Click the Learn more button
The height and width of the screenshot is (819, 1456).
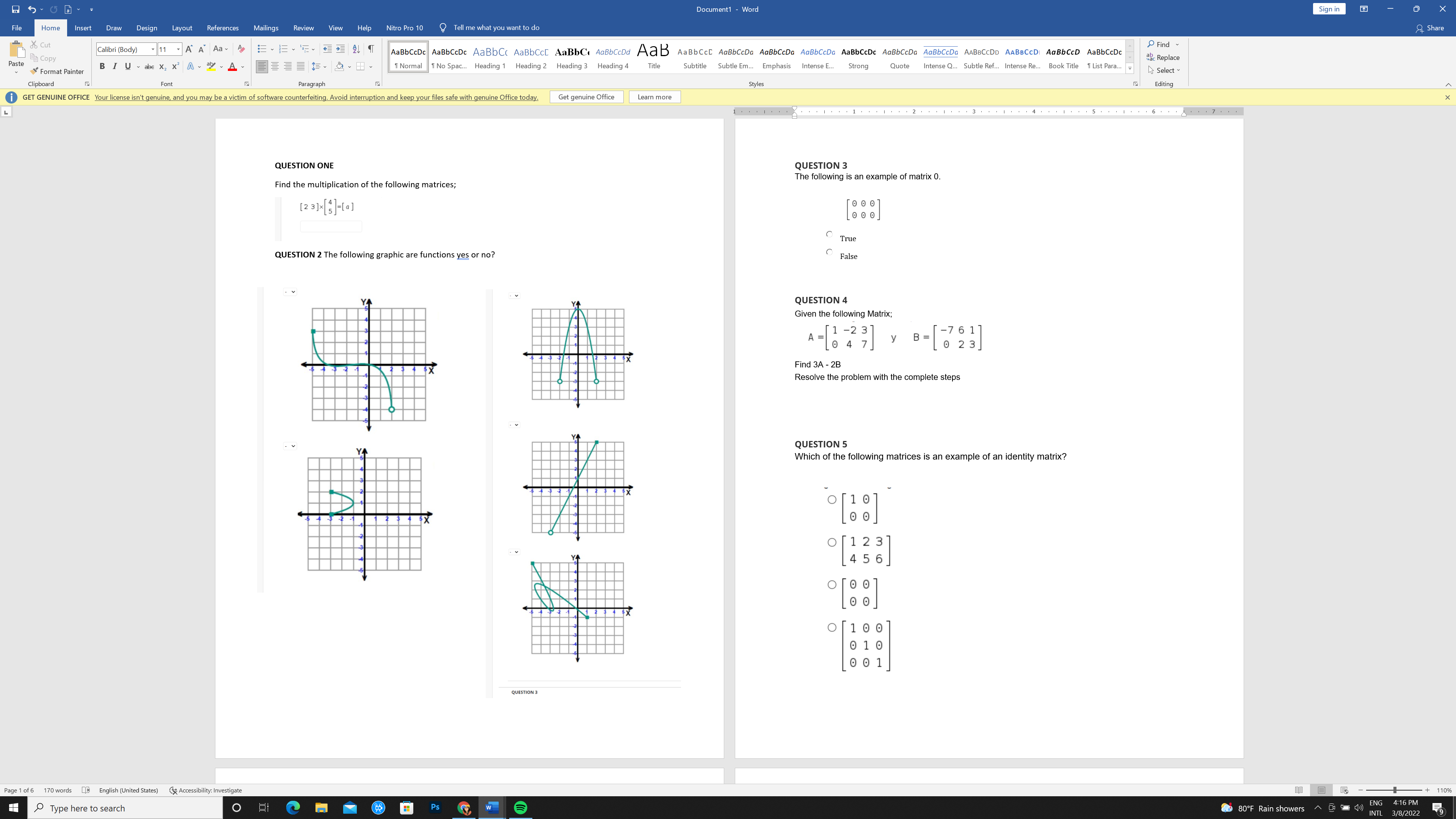click(x=654, y=97)
